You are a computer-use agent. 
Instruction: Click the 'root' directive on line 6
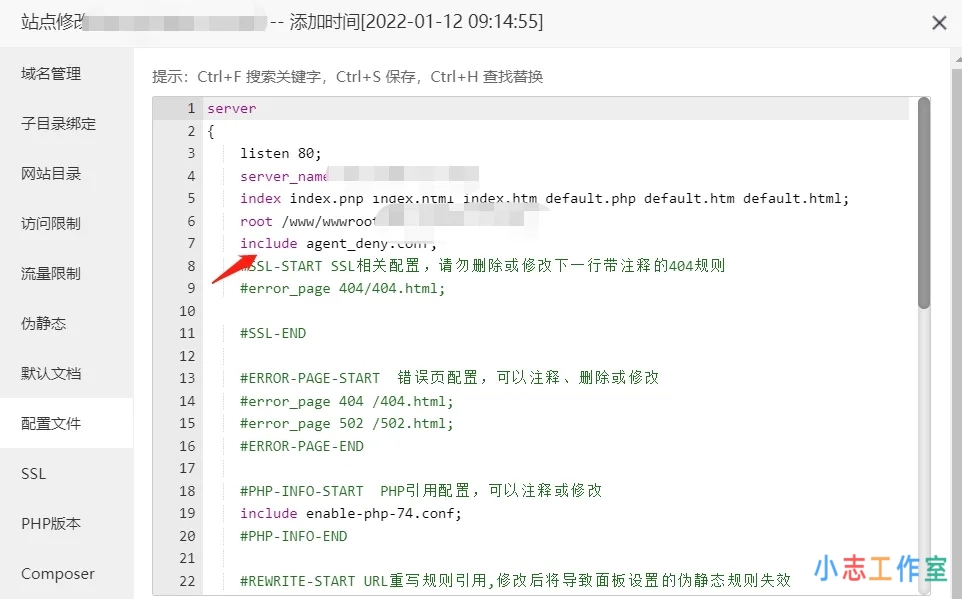(x=256, y=221)
